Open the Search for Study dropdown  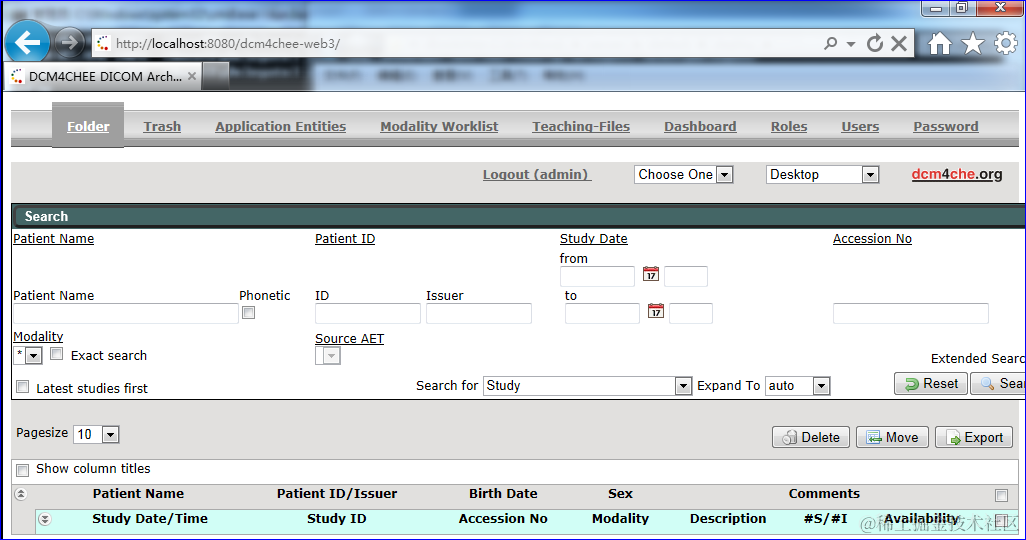587,386
